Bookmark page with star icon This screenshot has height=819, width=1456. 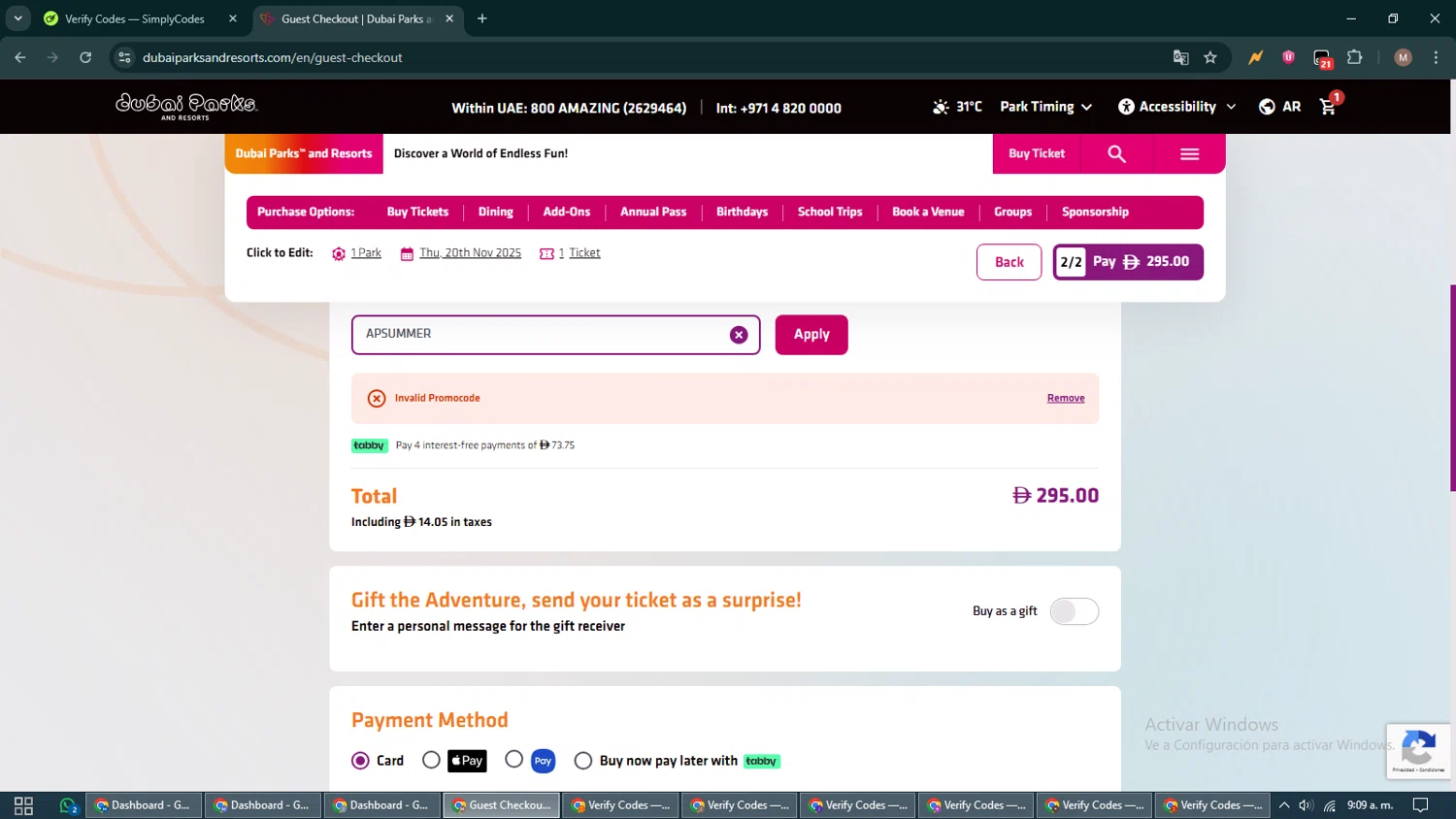[x=1209, y=57]
